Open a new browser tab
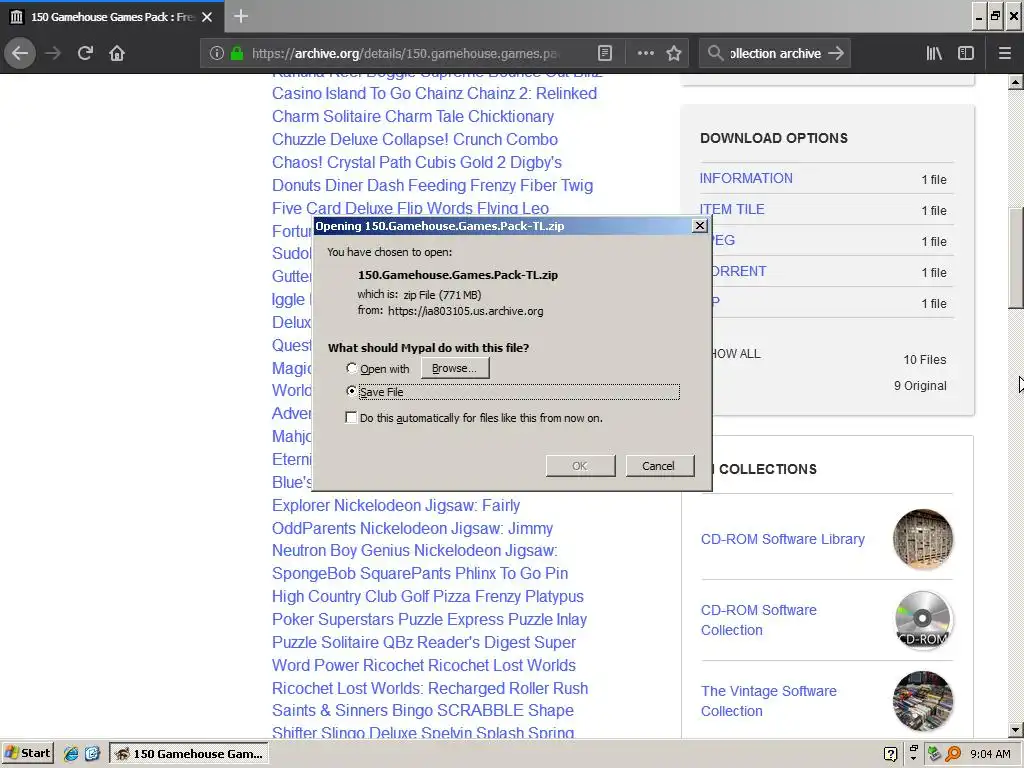 [240, 16]
